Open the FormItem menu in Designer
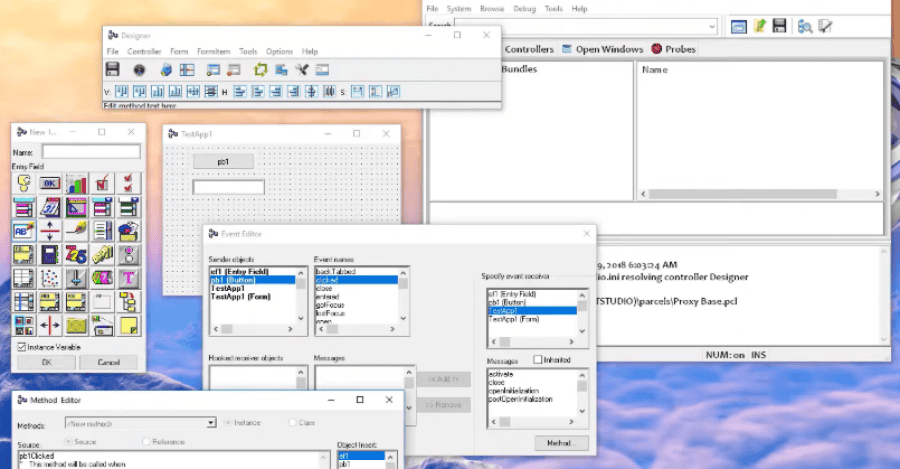This screenshot has width=900, height=469. click(214, 52)
